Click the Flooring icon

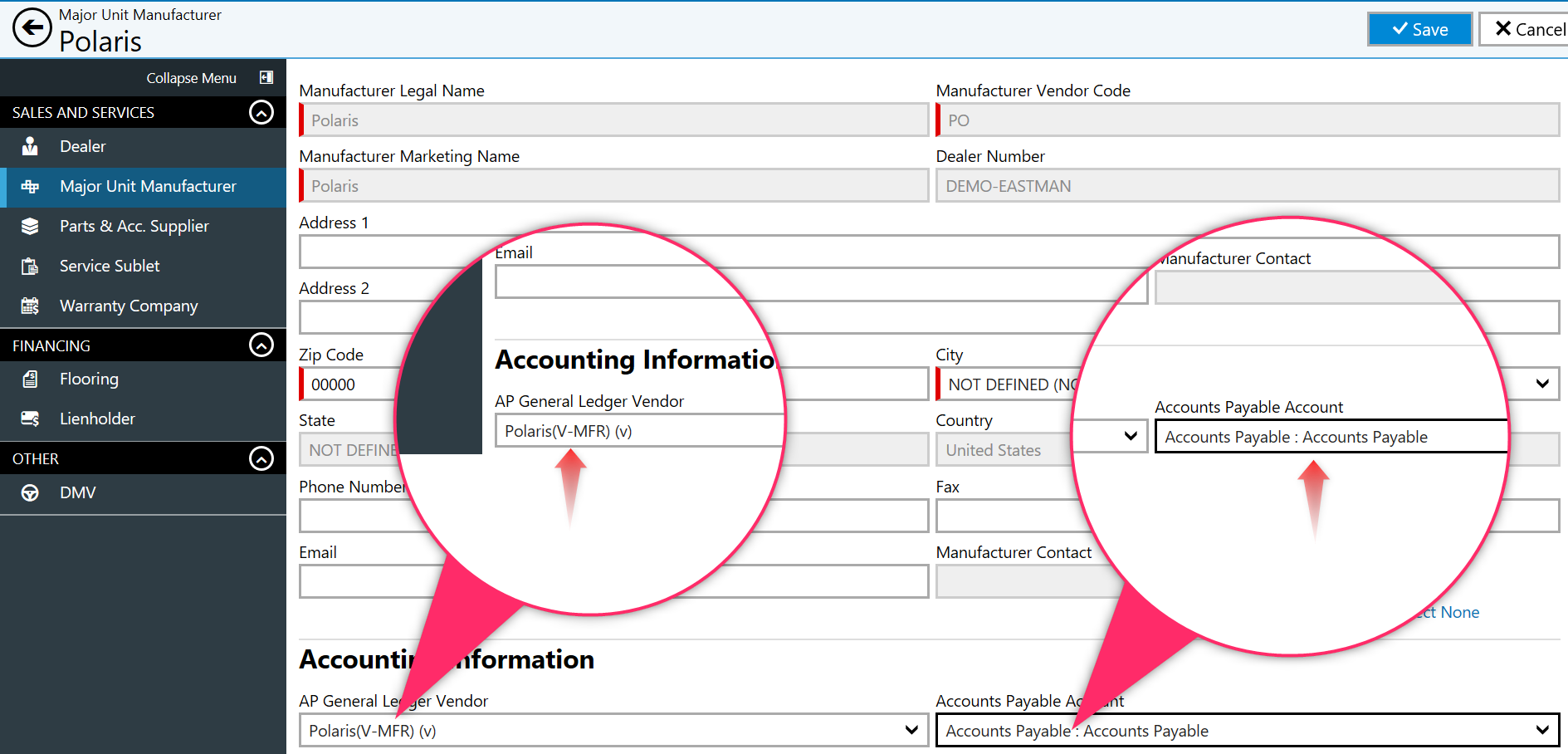(30, 379)
